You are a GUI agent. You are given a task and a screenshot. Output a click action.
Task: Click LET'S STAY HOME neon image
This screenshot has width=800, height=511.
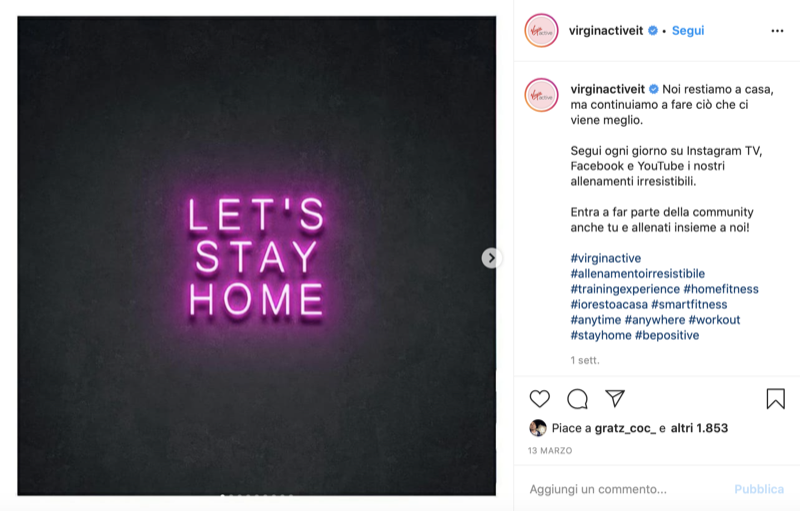[x=257, y=256]
